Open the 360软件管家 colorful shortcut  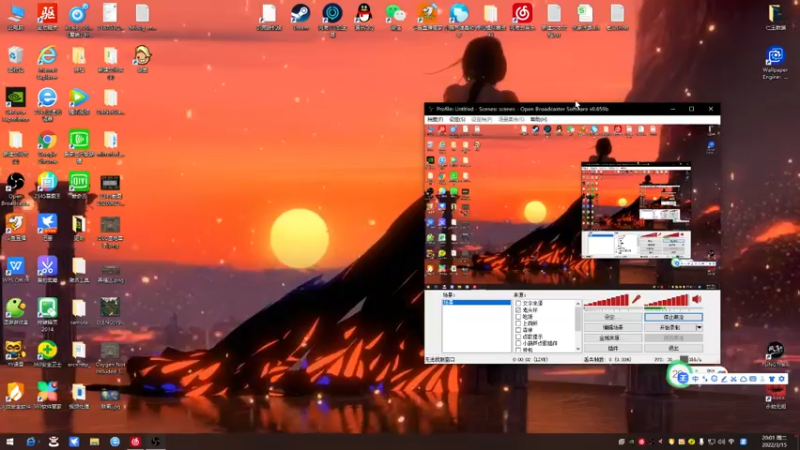[x=47, y=396]
